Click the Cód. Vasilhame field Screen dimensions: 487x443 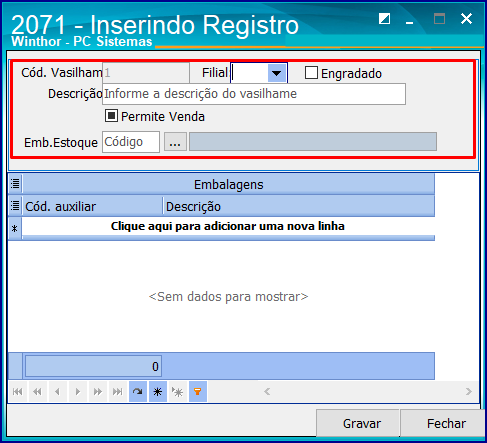point(146,73)
